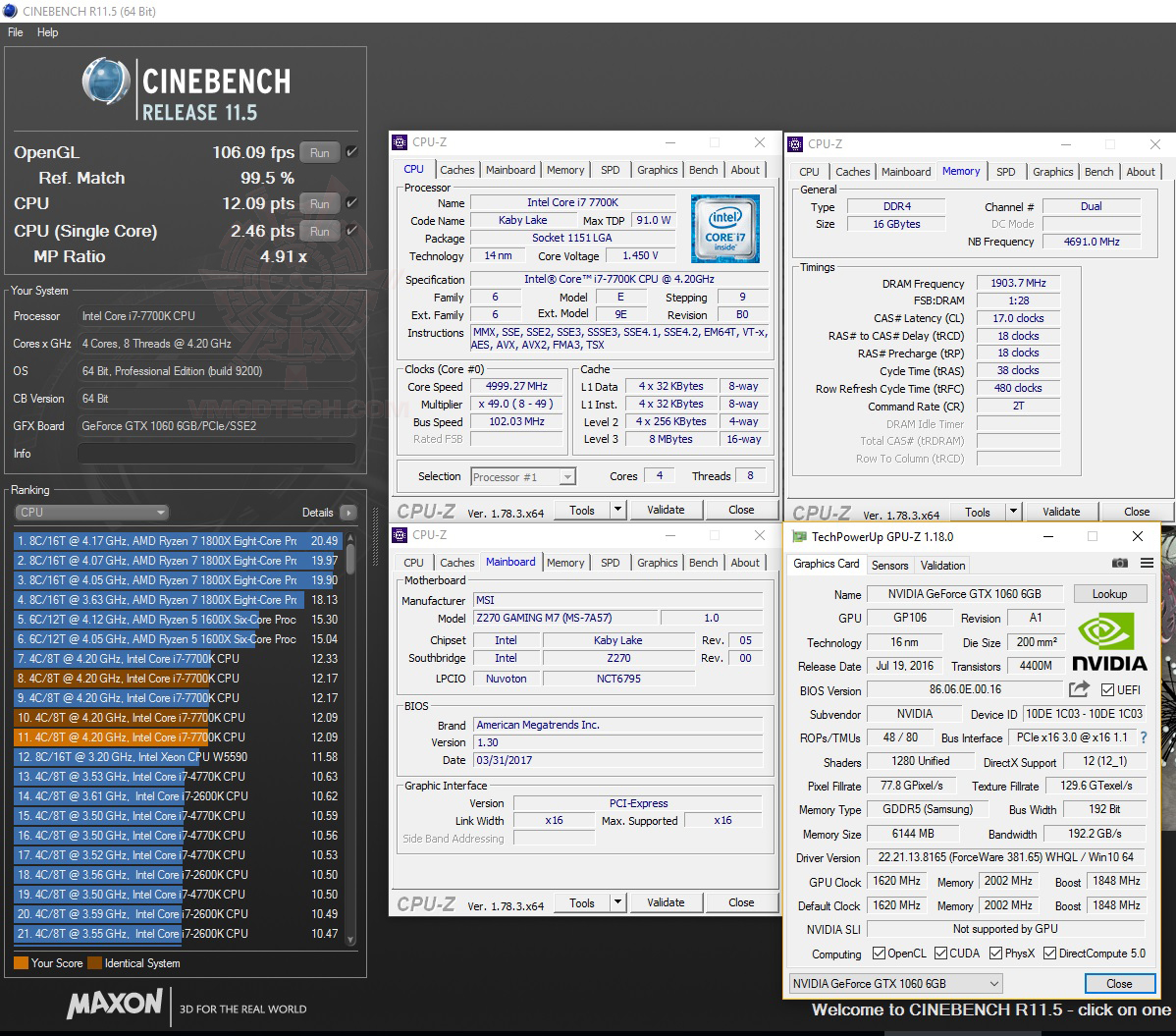This screenshot has width=1176, height=1036.
Task: Open the Cinebench File menu
Action: click(15, 32)
